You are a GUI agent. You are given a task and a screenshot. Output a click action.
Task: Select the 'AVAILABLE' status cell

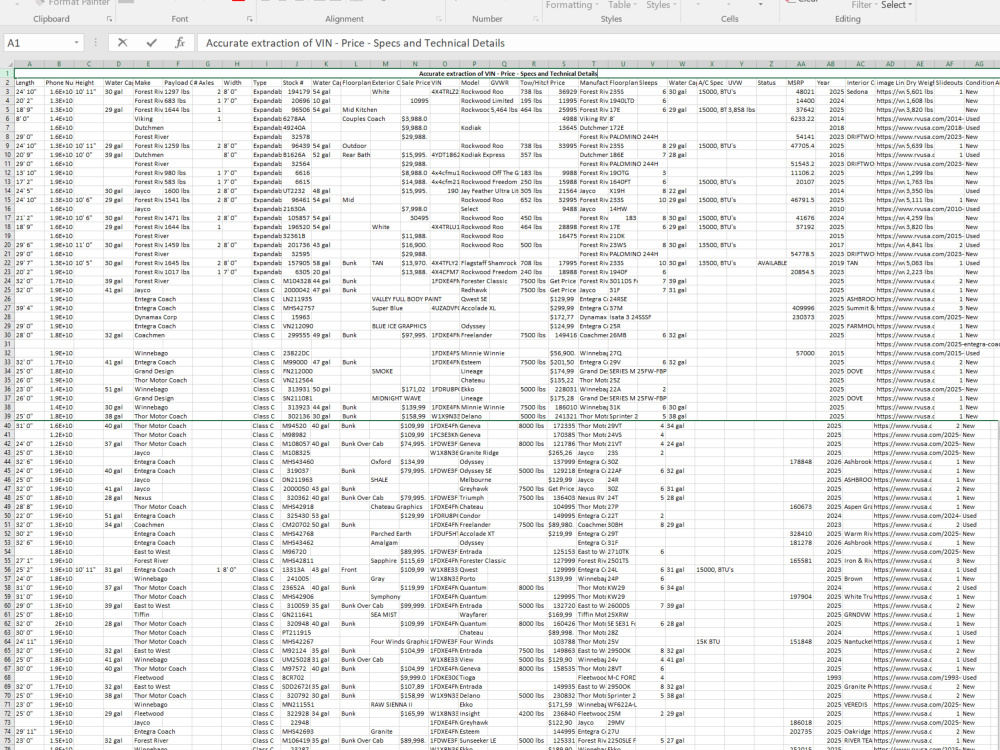[772, 263]
